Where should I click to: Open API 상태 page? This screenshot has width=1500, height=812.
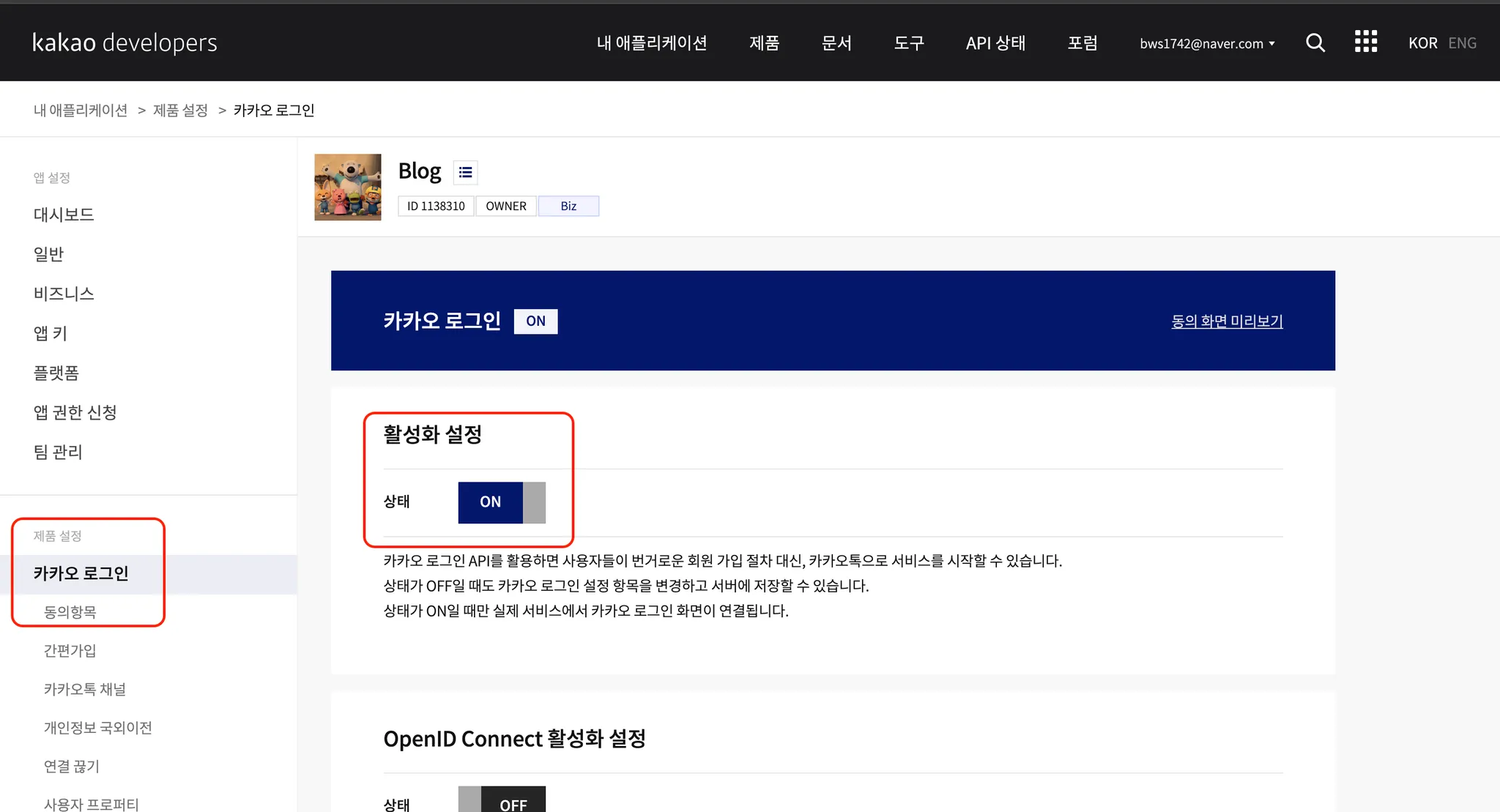click(995, 43)
